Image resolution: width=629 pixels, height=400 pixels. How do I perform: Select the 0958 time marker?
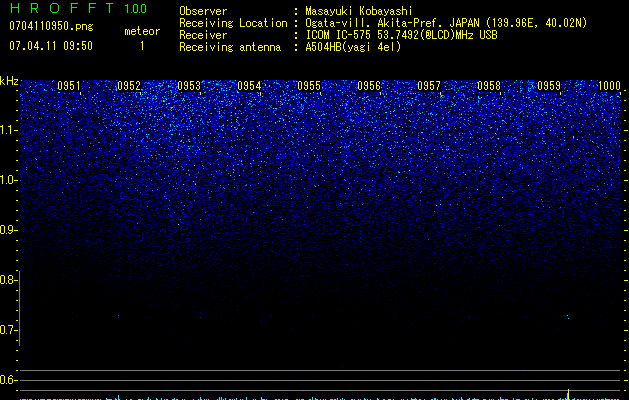coord(489,86)
